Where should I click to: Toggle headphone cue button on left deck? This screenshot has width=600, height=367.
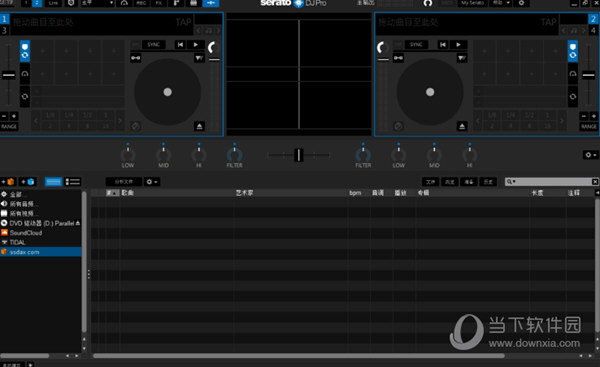[25, 74]
